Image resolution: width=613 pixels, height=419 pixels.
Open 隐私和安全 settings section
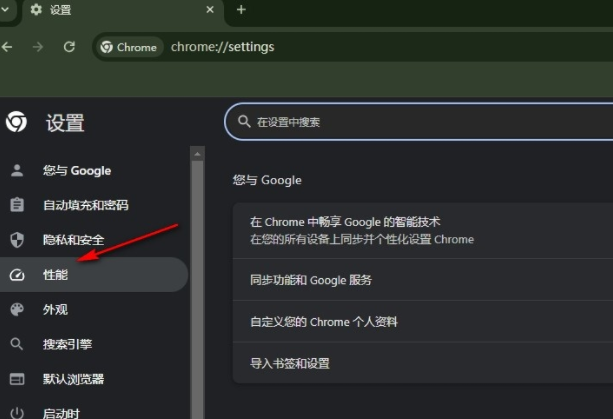[x=94, y=240]
